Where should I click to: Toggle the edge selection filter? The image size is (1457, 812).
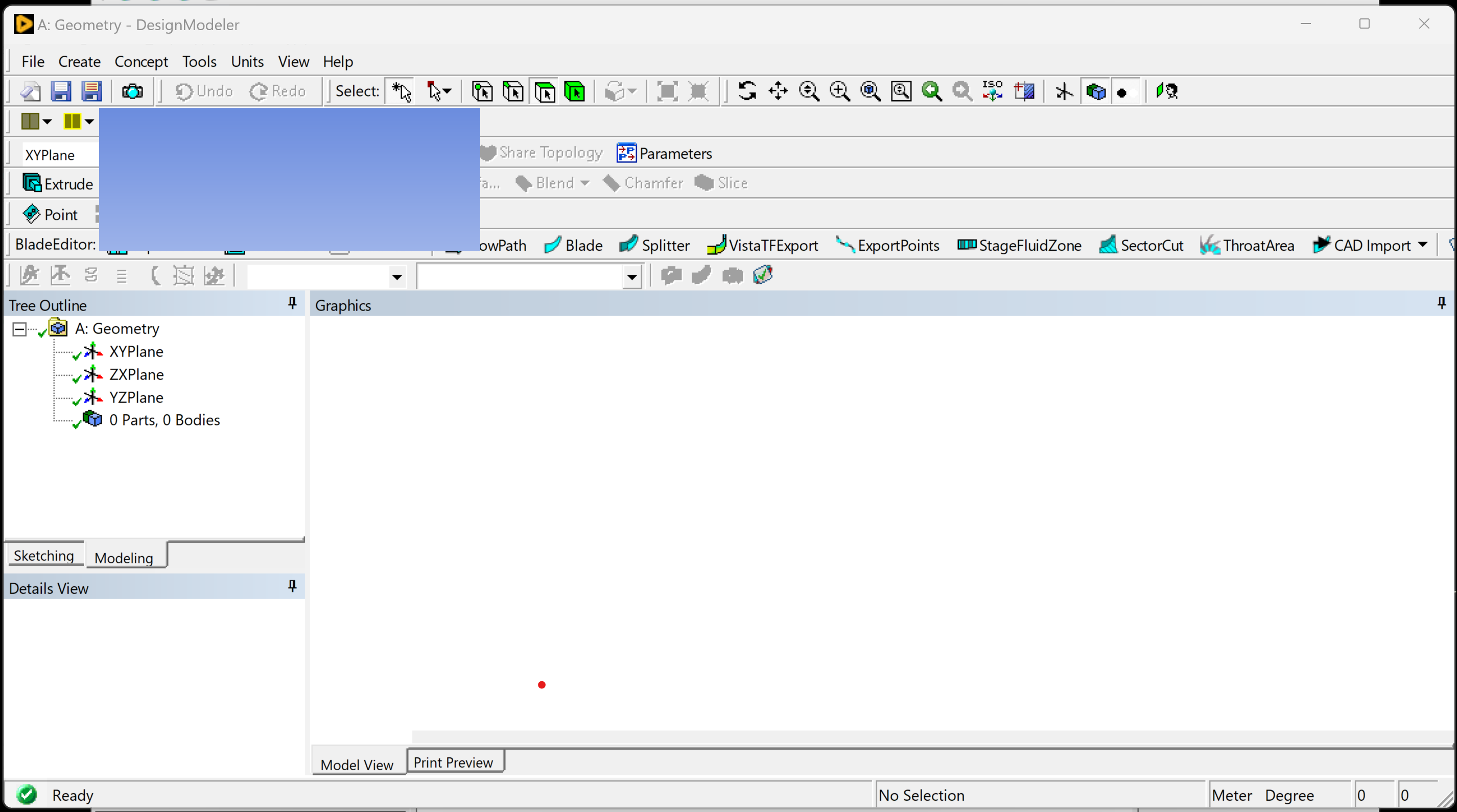[x=513, y=91]
